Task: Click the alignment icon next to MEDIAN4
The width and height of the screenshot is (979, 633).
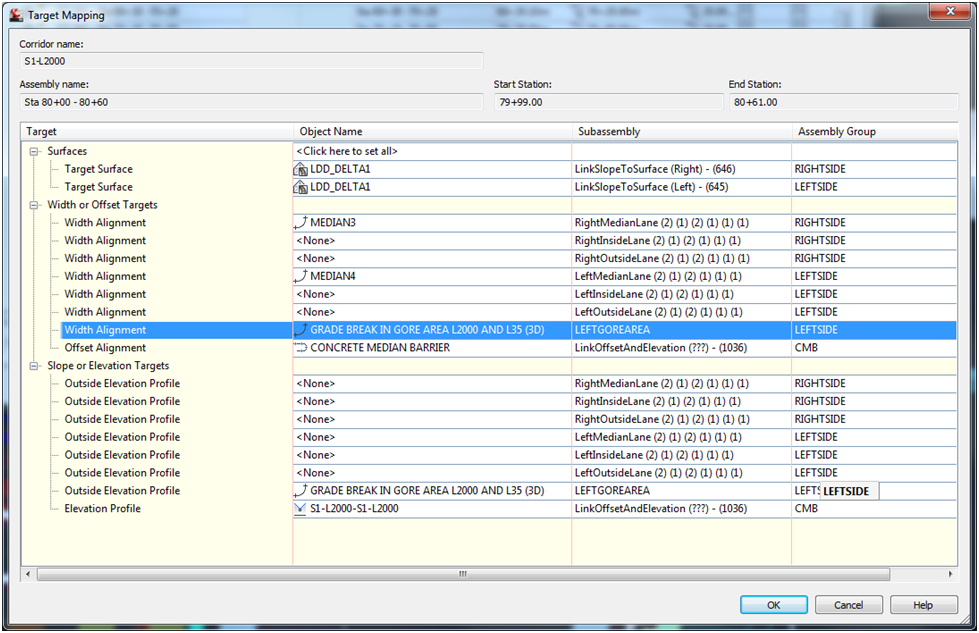Action: point(301,276)
